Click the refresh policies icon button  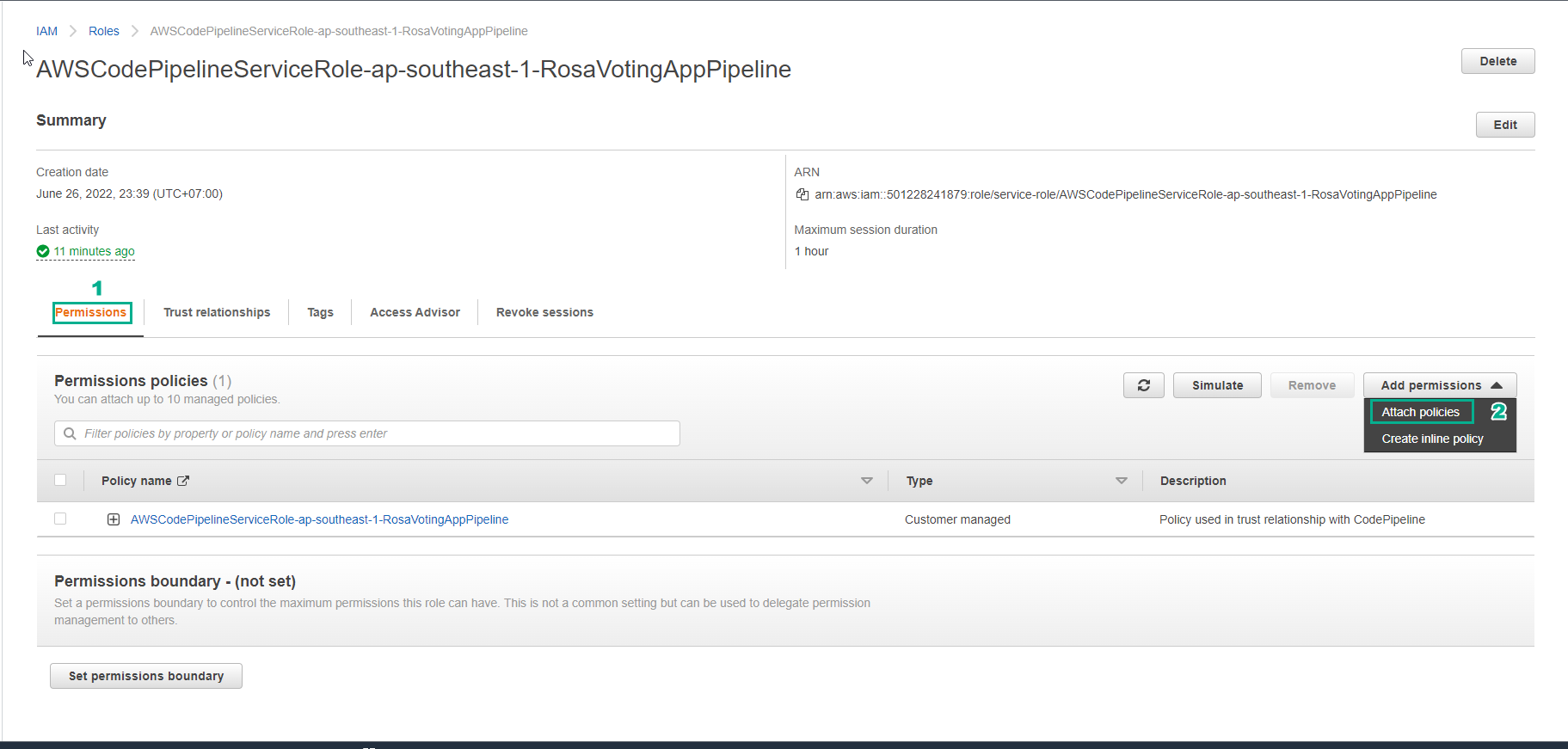coord(1143,385)
